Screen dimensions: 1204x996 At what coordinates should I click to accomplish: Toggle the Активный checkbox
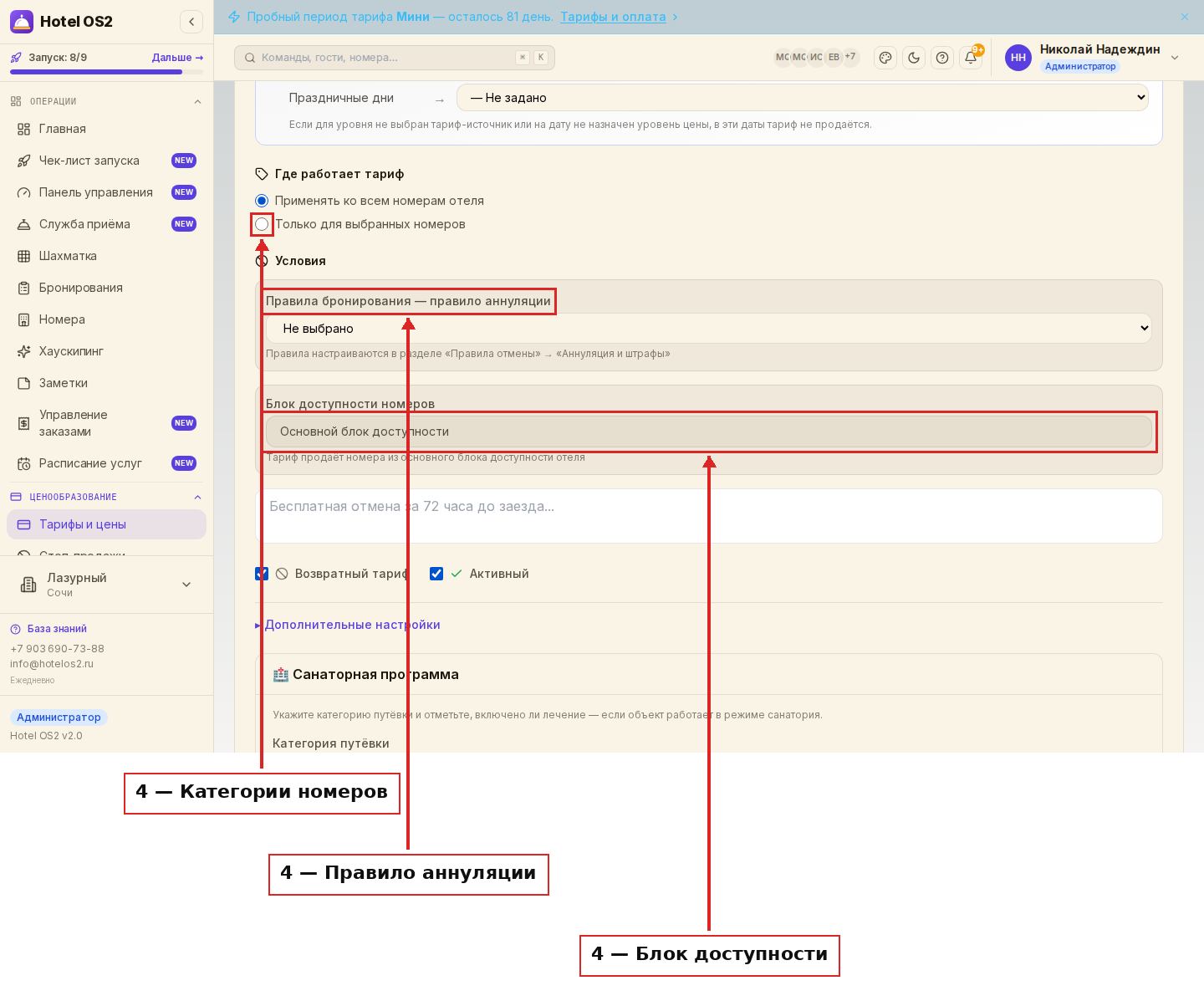pyautogui.click(x=436, y=574)
